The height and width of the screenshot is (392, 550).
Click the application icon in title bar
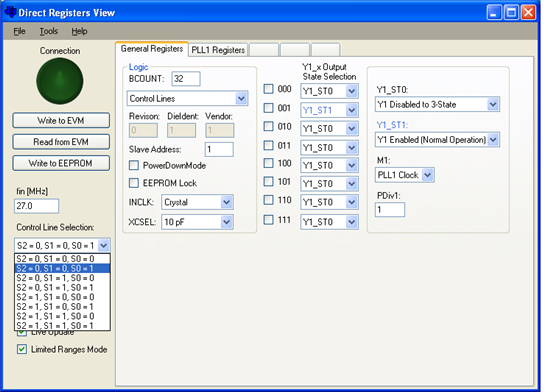(x=10, y=12)
